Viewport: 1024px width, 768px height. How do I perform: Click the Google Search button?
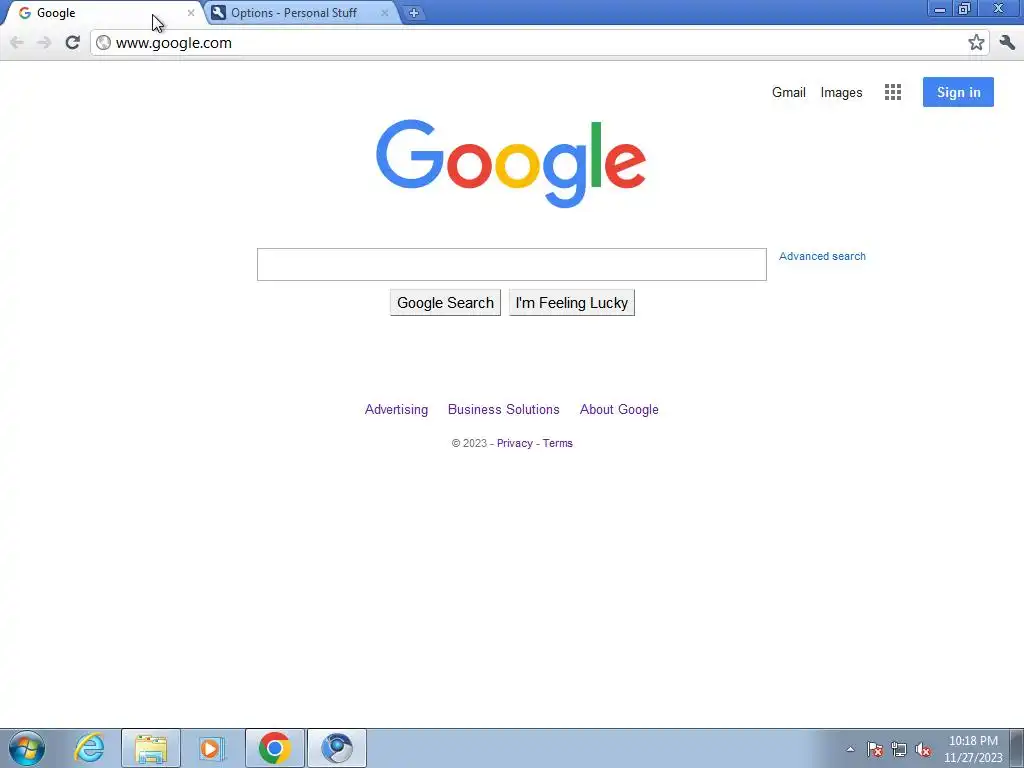[x=445, y=303]
